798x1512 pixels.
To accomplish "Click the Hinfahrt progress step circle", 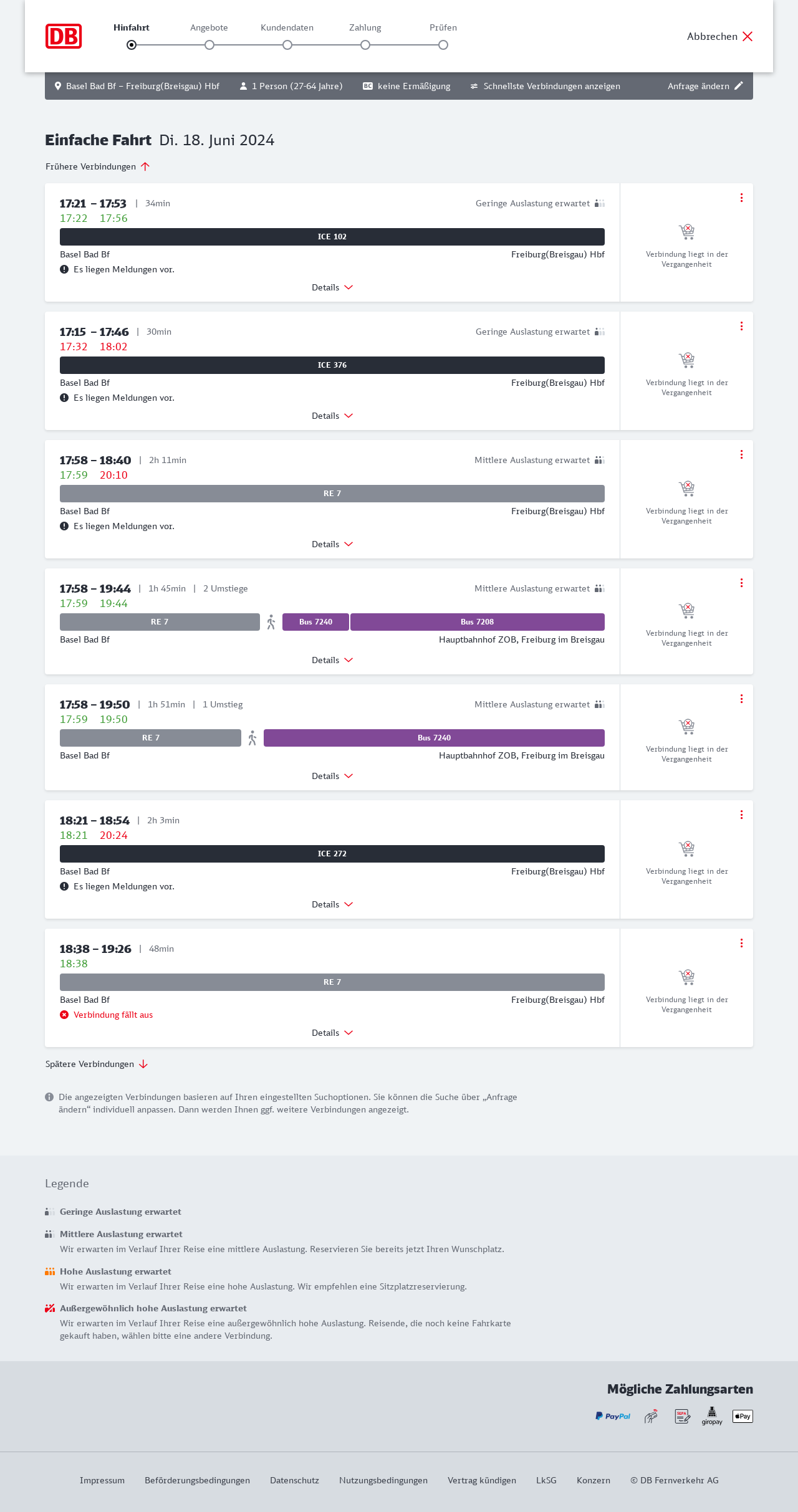I will click(x=132, y=45).
